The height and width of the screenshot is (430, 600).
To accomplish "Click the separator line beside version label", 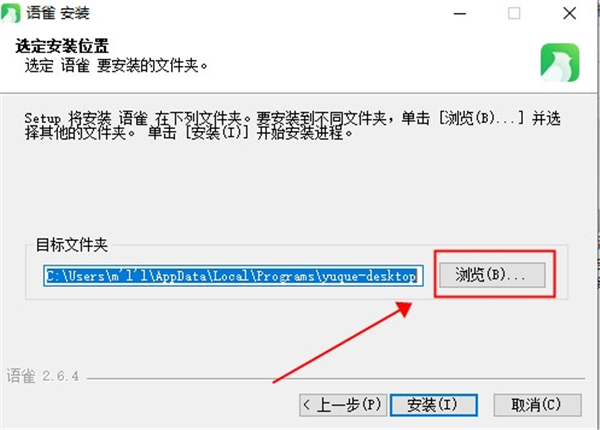I will 336,379.
